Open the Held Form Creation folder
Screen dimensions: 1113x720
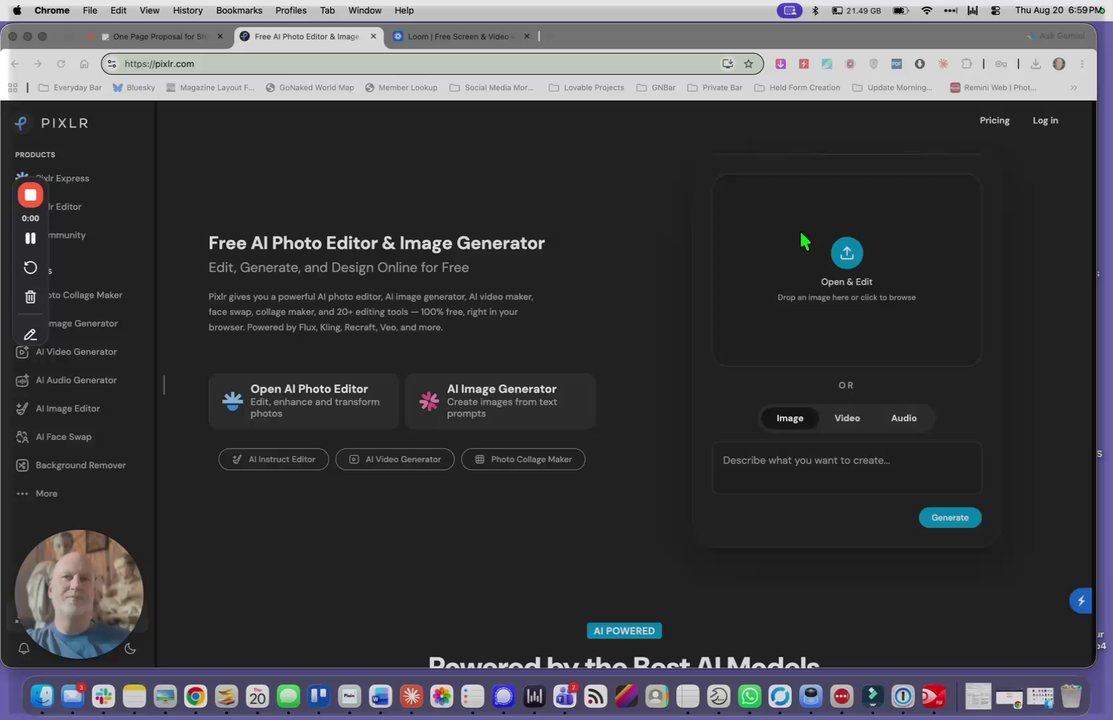point(797,87)
